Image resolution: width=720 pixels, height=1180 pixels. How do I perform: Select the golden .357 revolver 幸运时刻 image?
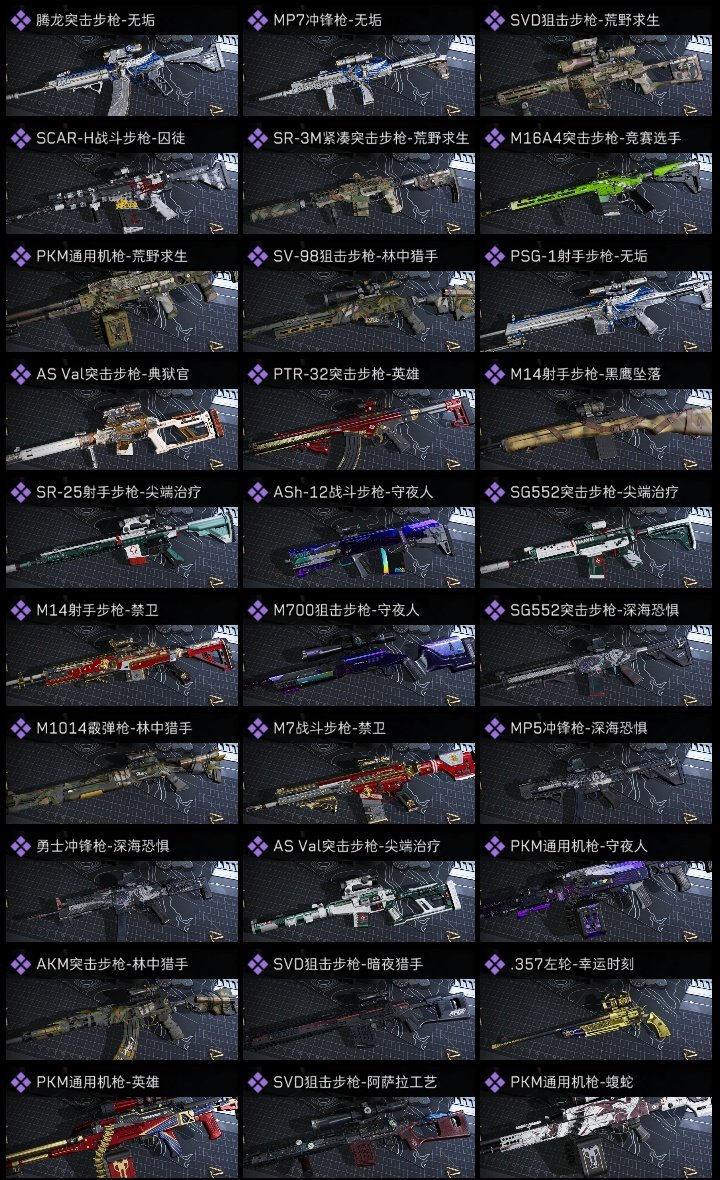click(x=596, y=1019)
